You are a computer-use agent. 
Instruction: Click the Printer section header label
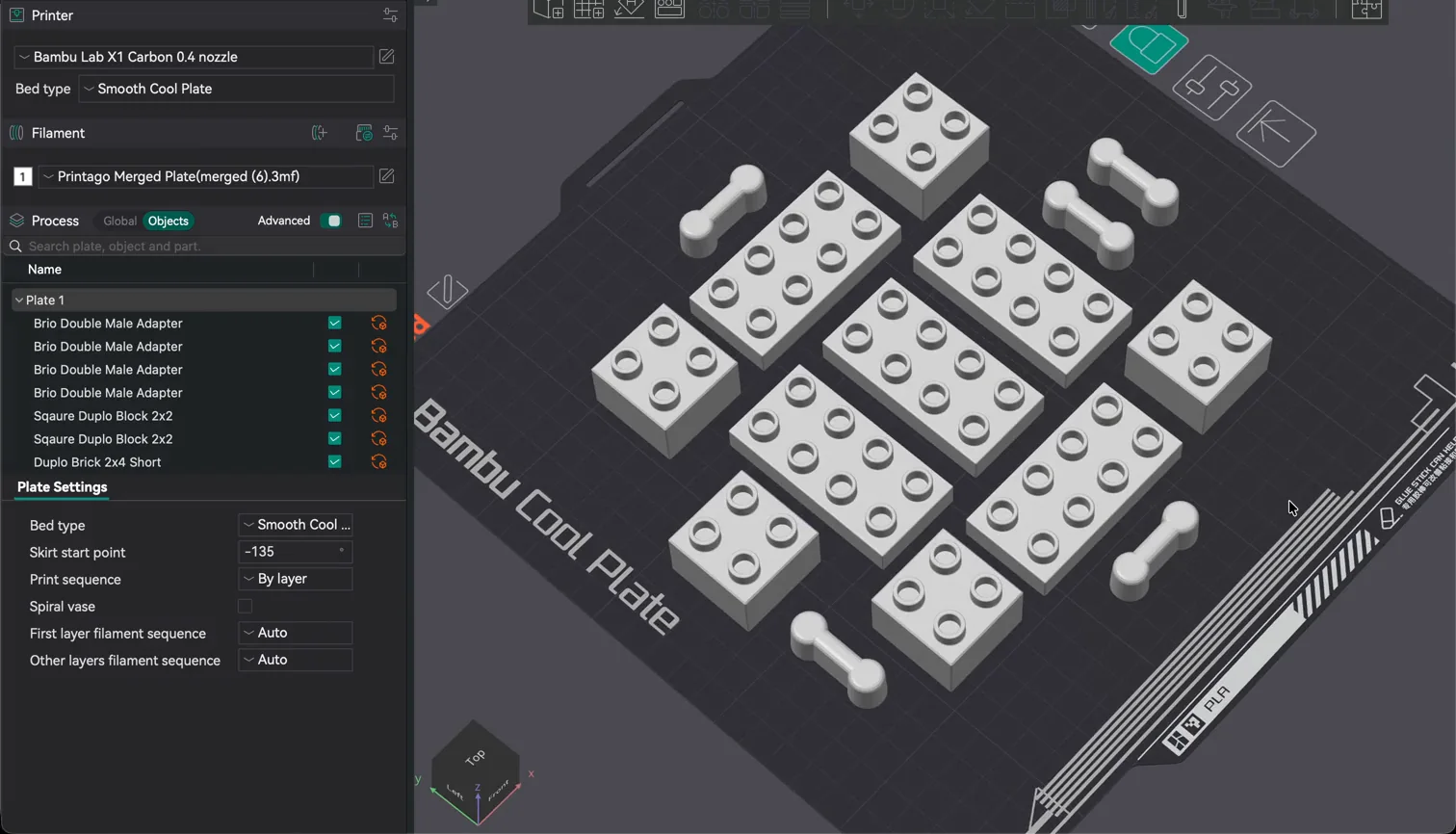(x=52, y=15)
